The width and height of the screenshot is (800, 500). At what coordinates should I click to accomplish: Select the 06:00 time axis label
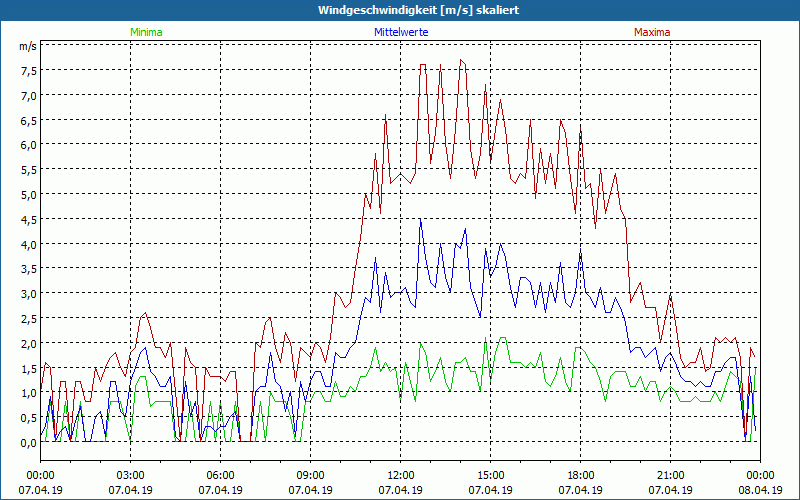(220, 475)
